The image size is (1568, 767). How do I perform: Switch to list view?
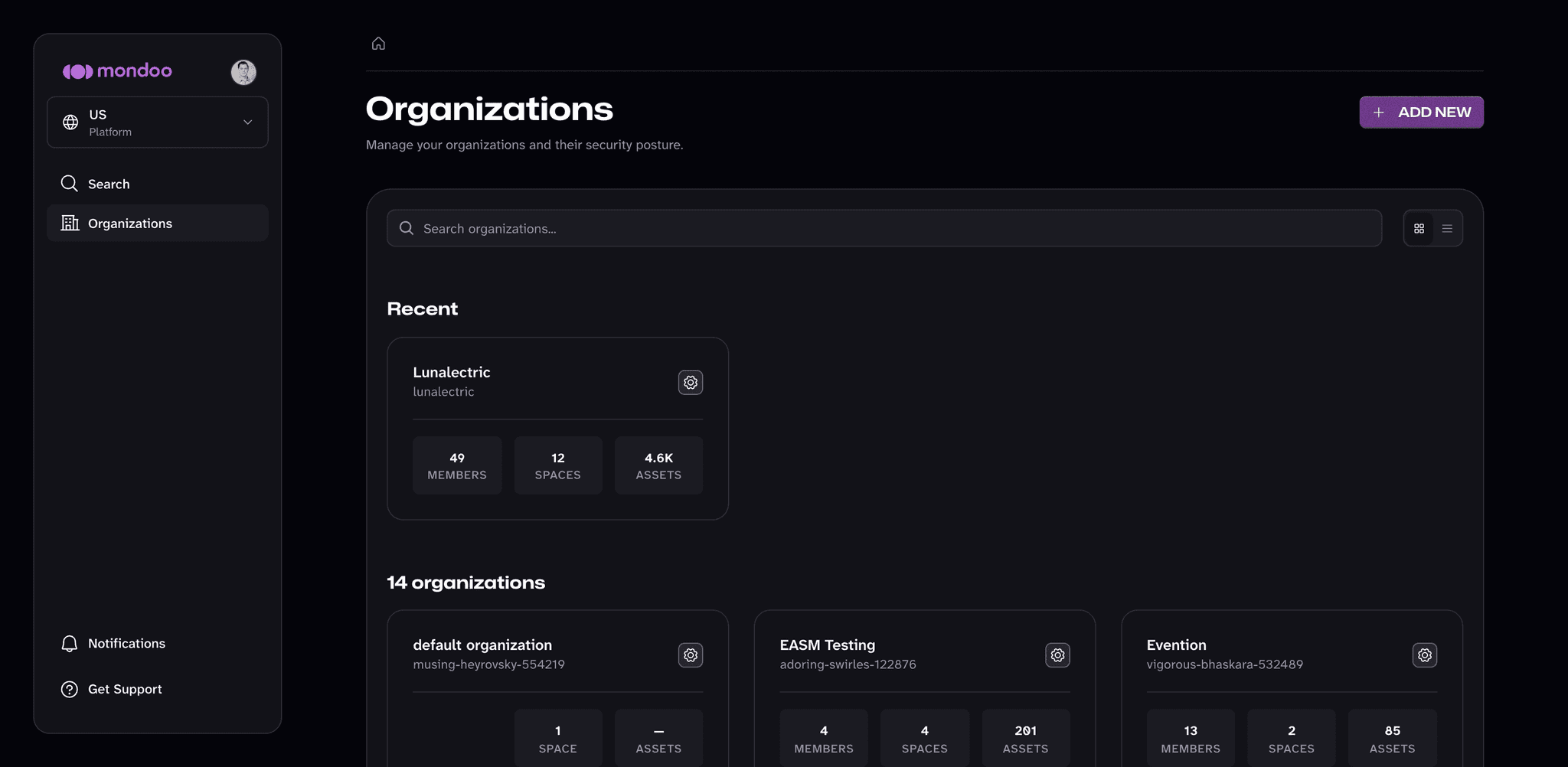click(1447, 228)
